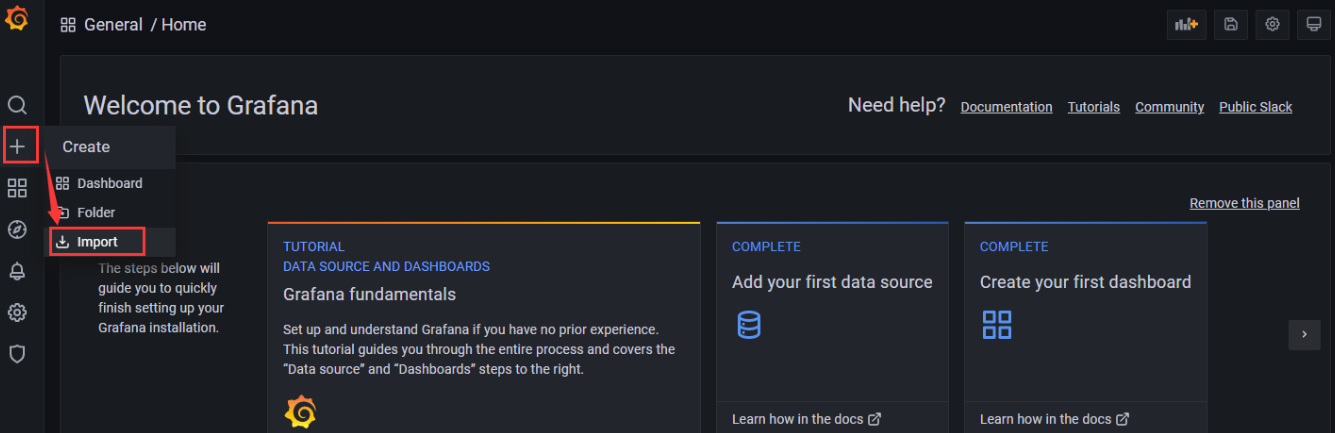Click the grid icon in first dashboard card
Image resolution: width=1335 pixels, height=433 pixels.
tap(997, 324)
